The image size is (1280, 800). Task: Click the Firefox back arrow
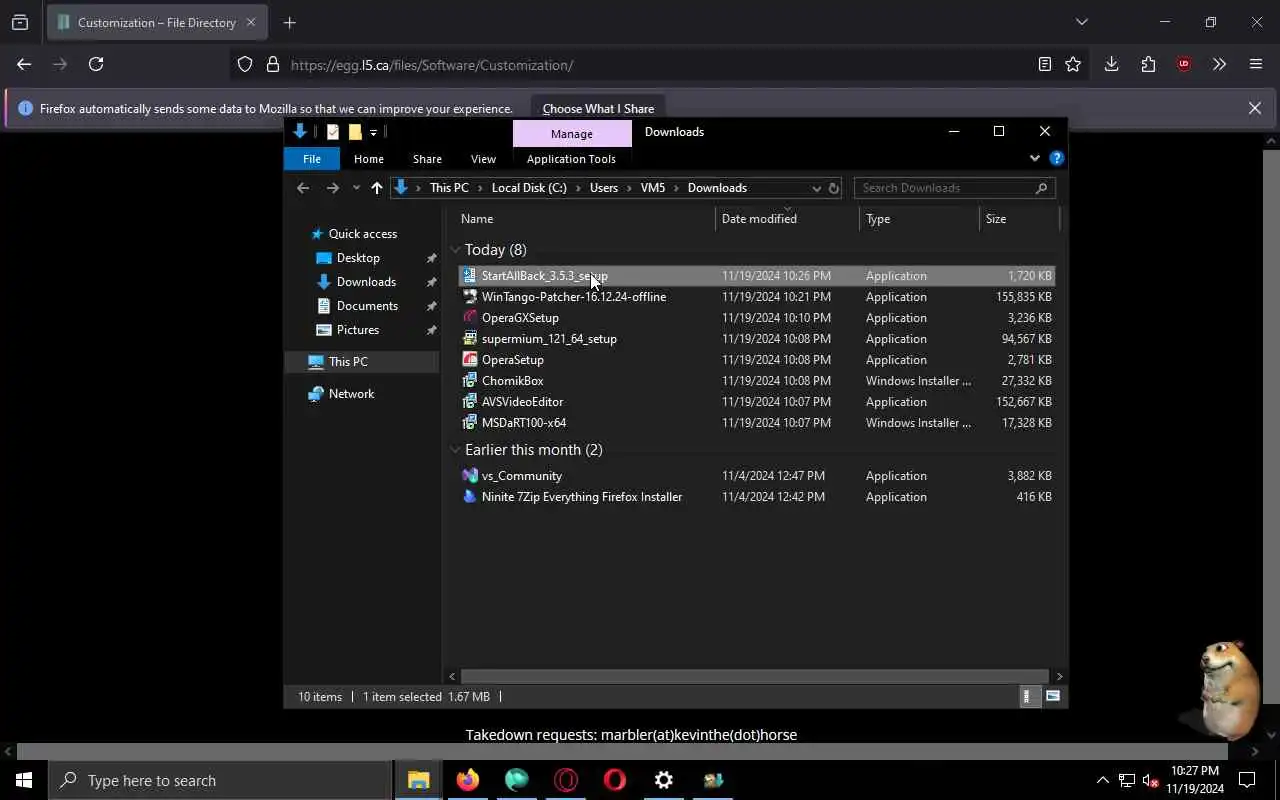coord(24,64)
